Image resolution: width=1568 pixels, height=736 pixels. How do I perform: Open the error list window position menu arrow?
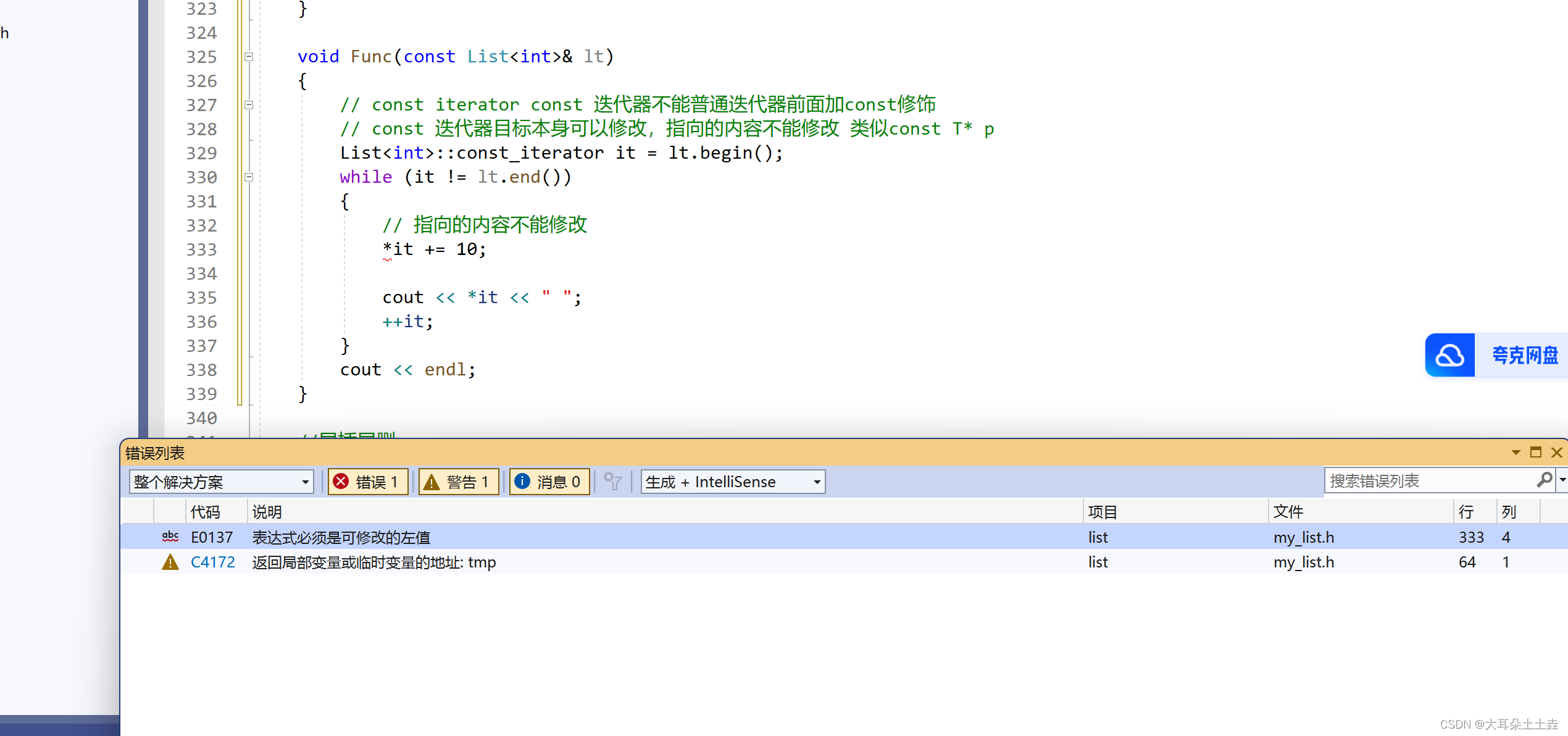(x=1516, y=453)
